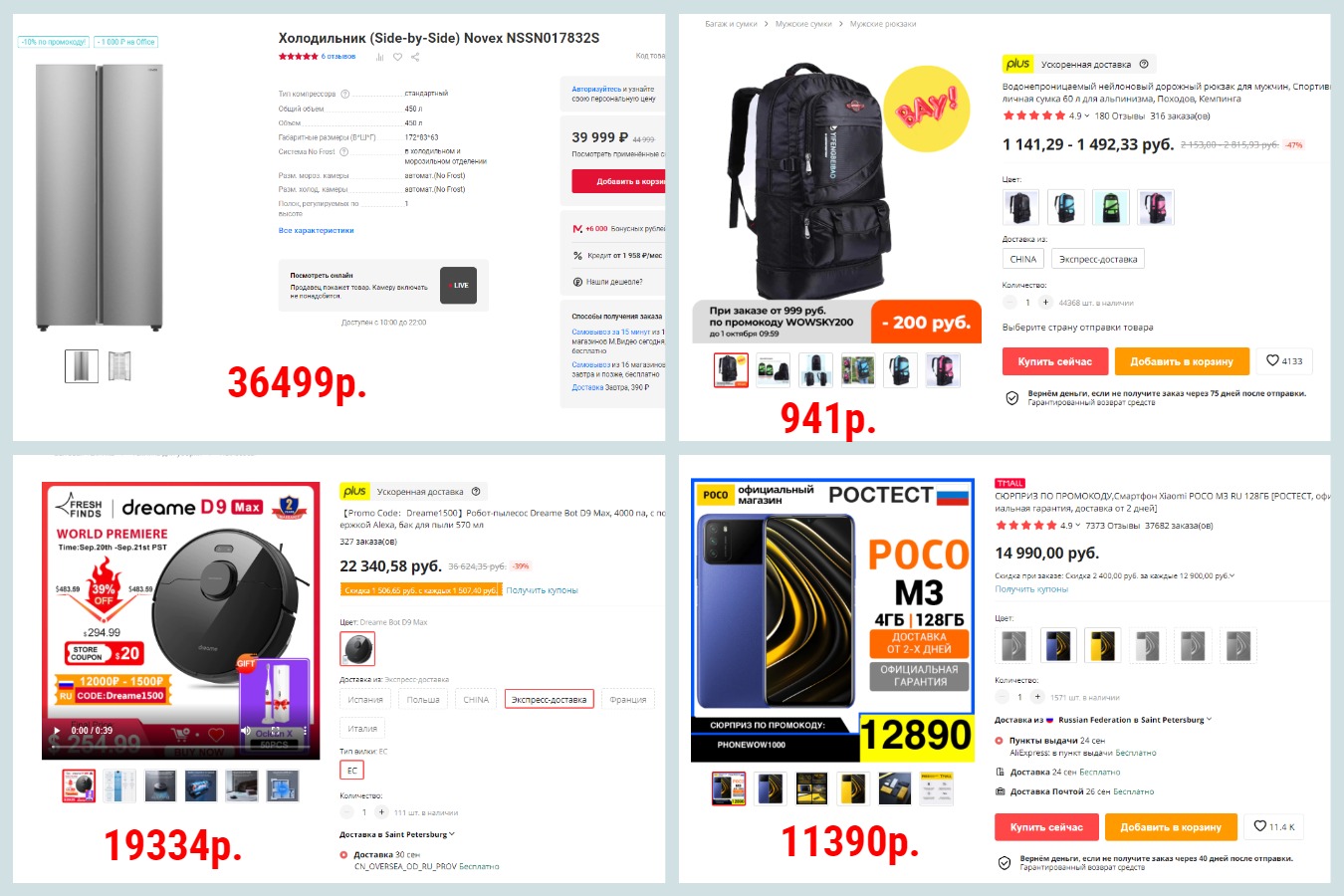This screenshot has height=896, width=1344.
Task: Open the LIVE online viewing button
Action: point(458,286)
